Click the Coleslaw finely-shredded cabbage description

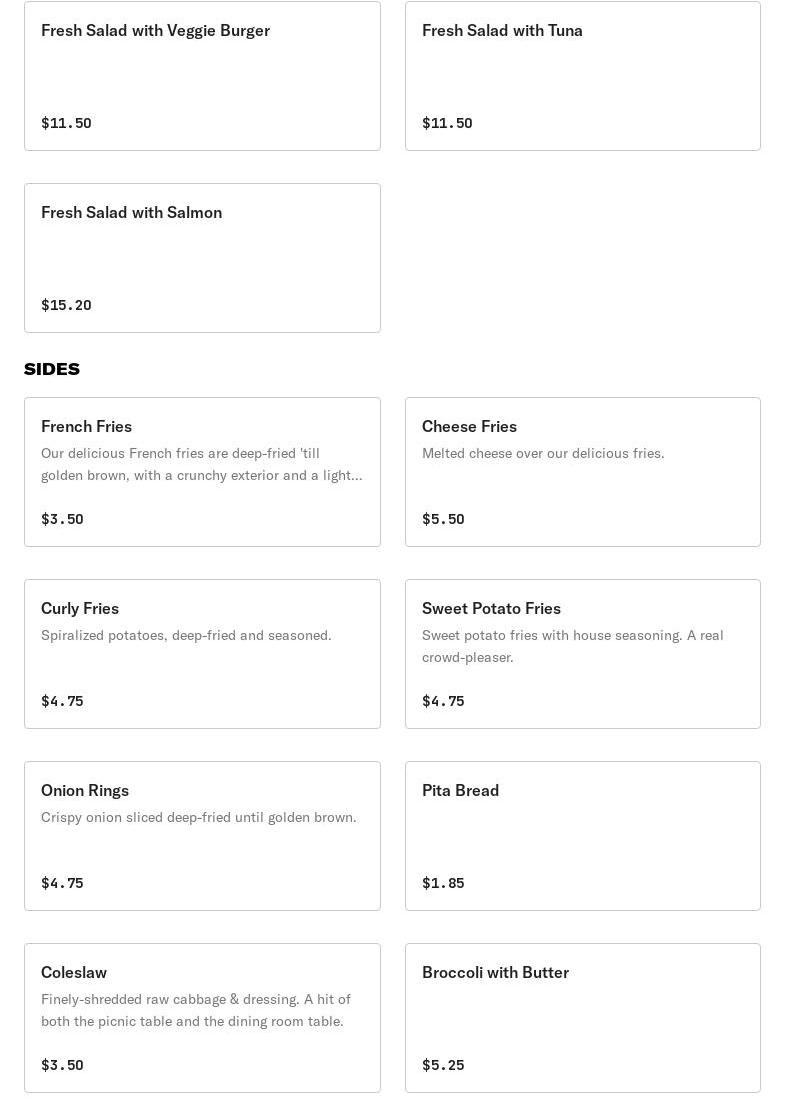[x=196, y=1010]
